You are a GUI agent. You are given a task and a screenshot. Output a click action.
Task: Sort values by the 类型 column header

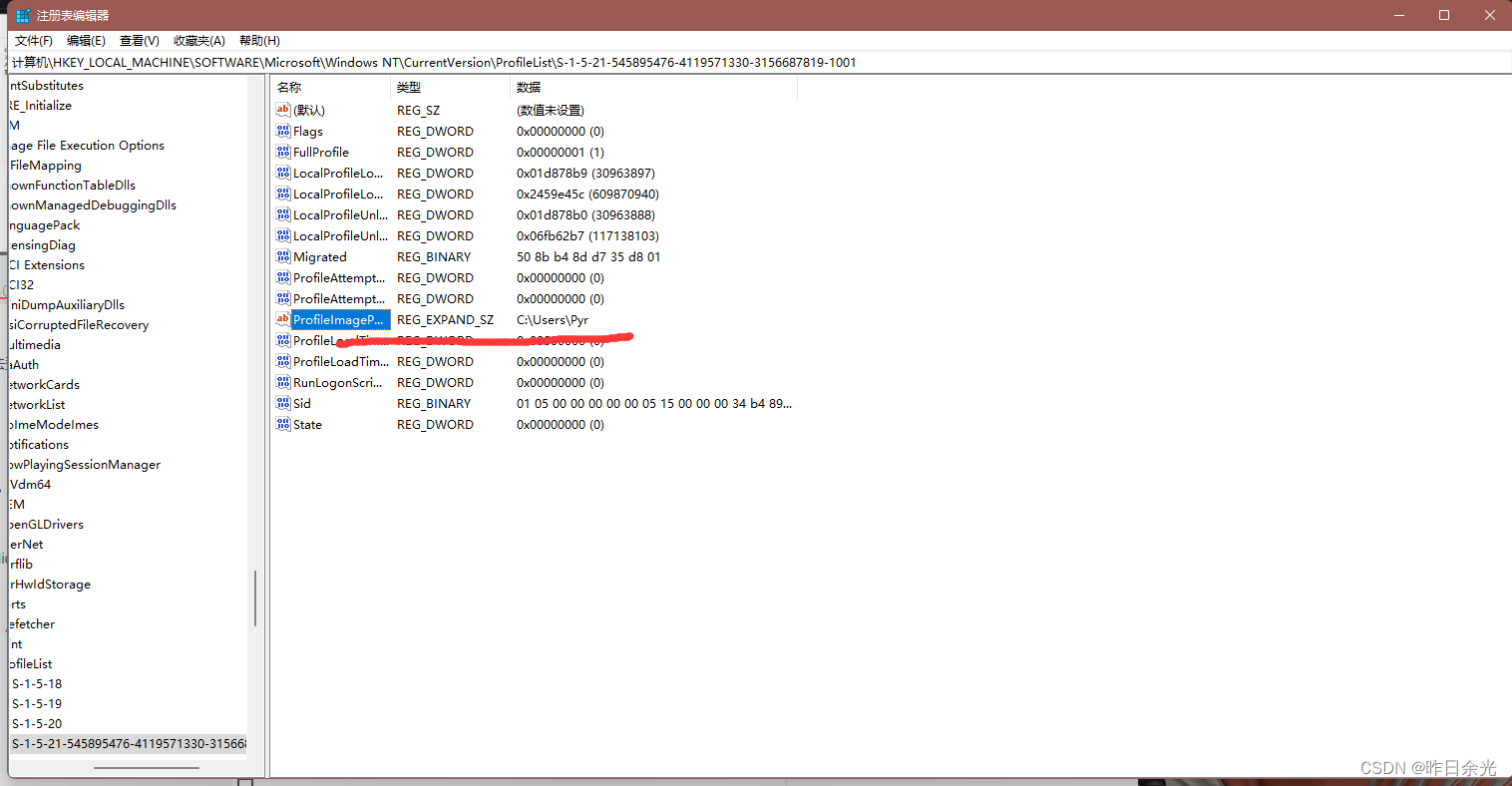tap(450, 88)
